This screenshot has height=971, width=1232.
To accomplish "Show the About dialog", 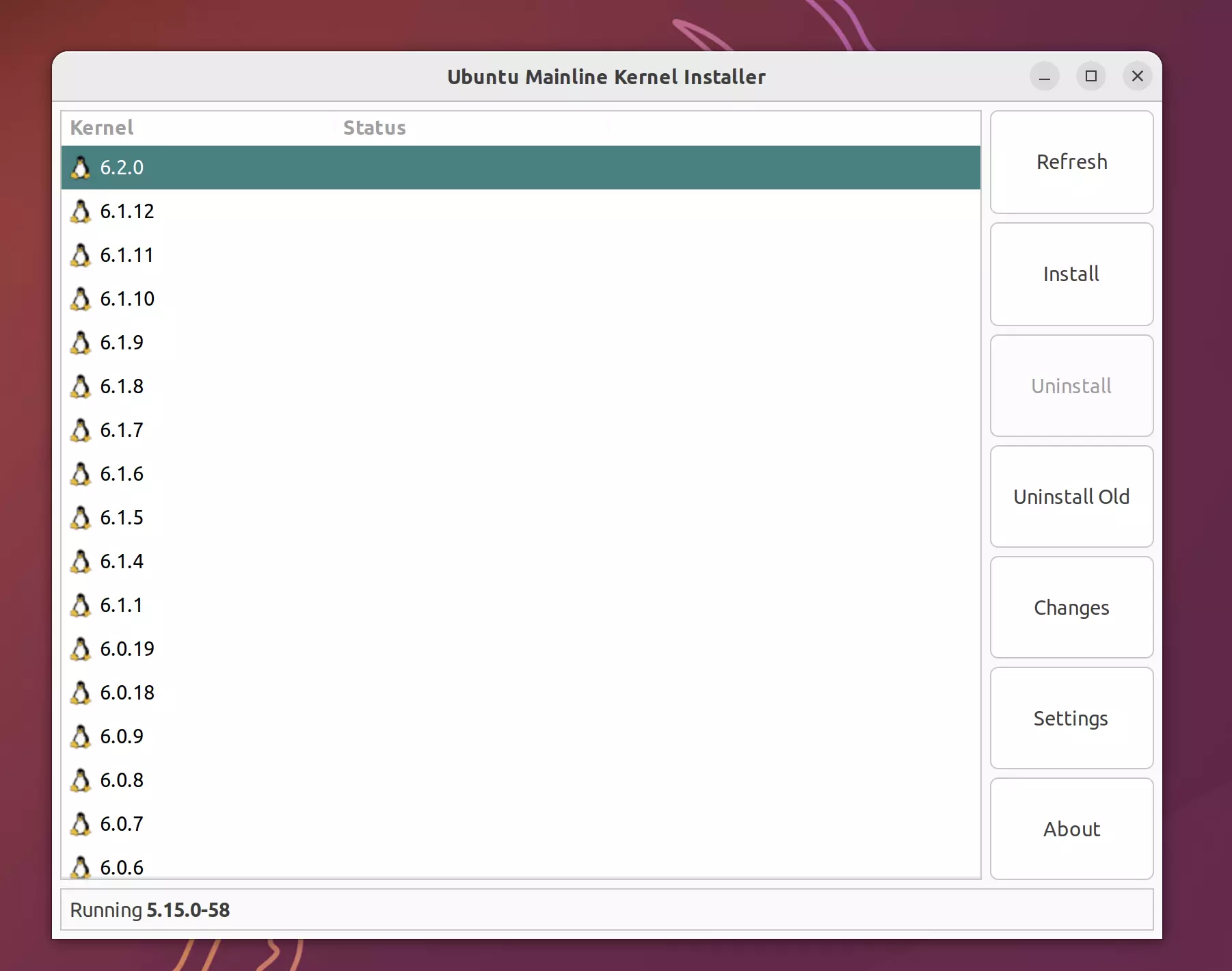I will (1071, 829).
